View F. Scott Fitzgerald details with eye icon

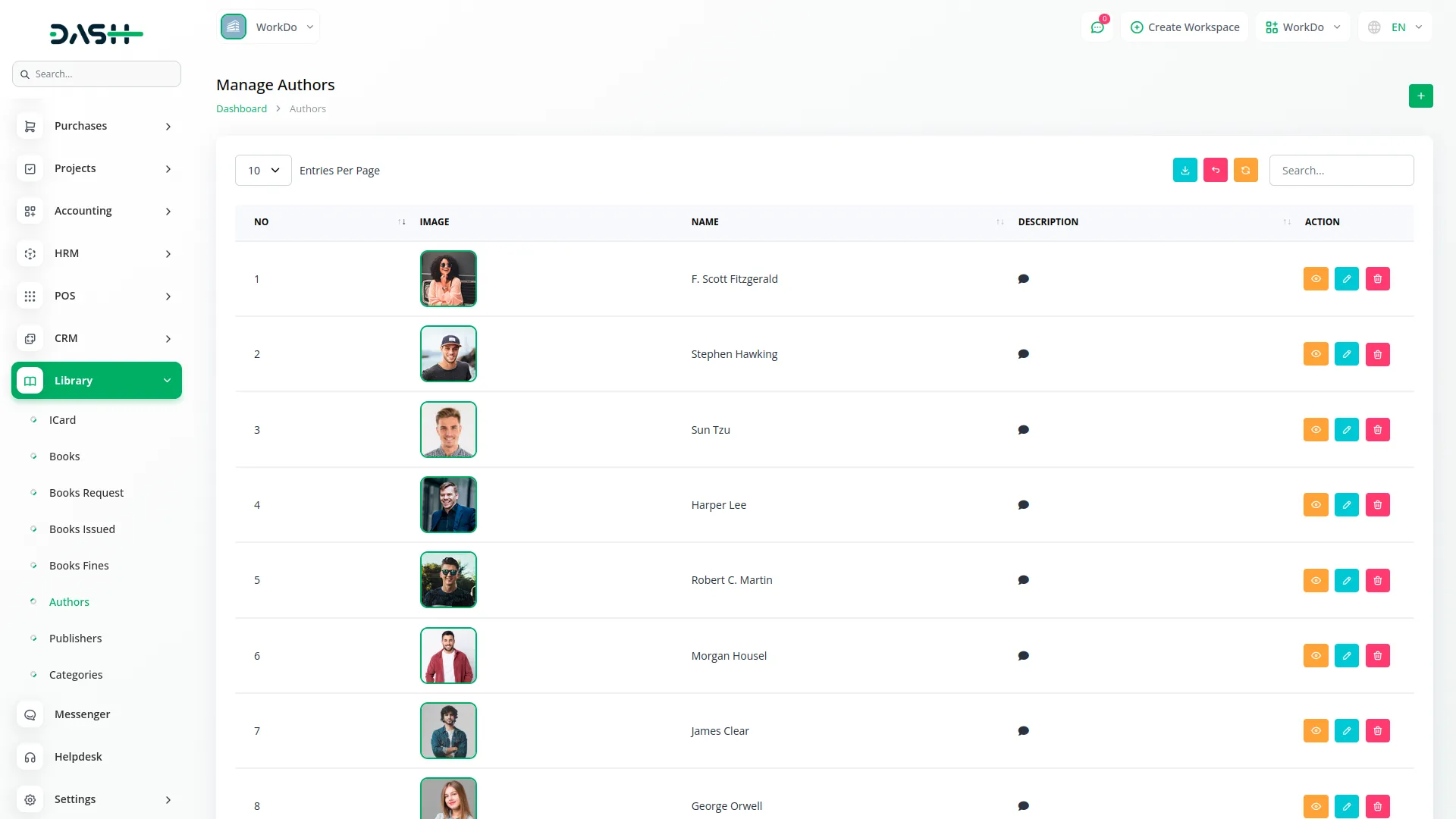pos(1316,279)
